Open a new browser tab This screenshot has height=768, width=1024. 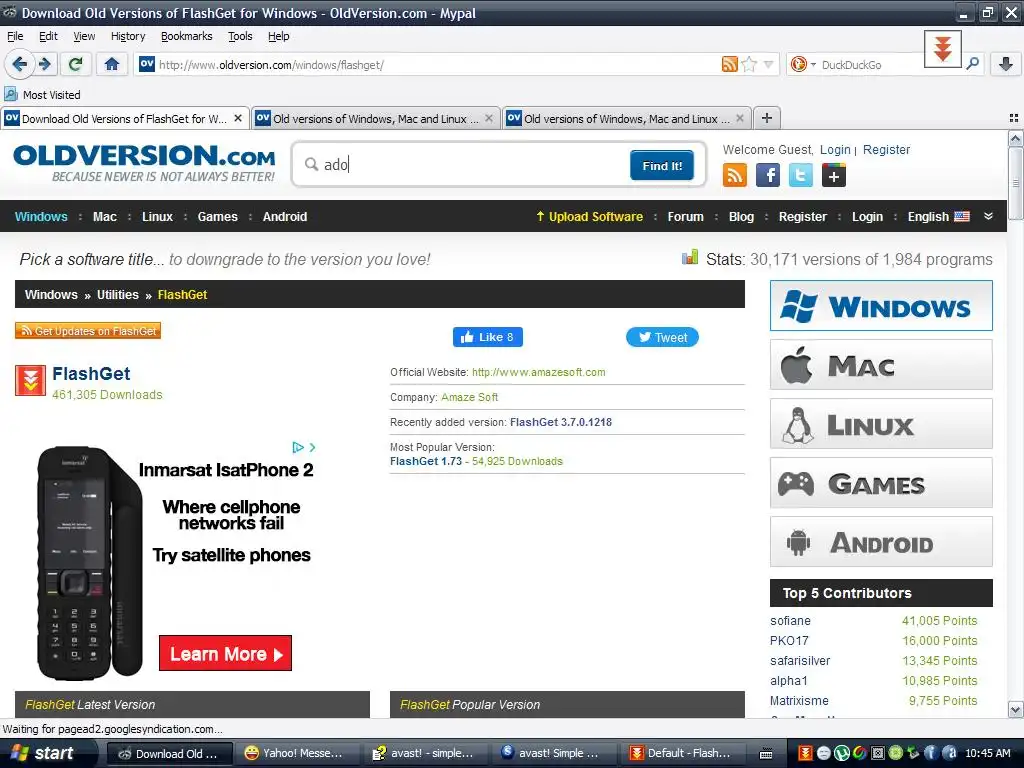tap(767, 118)
